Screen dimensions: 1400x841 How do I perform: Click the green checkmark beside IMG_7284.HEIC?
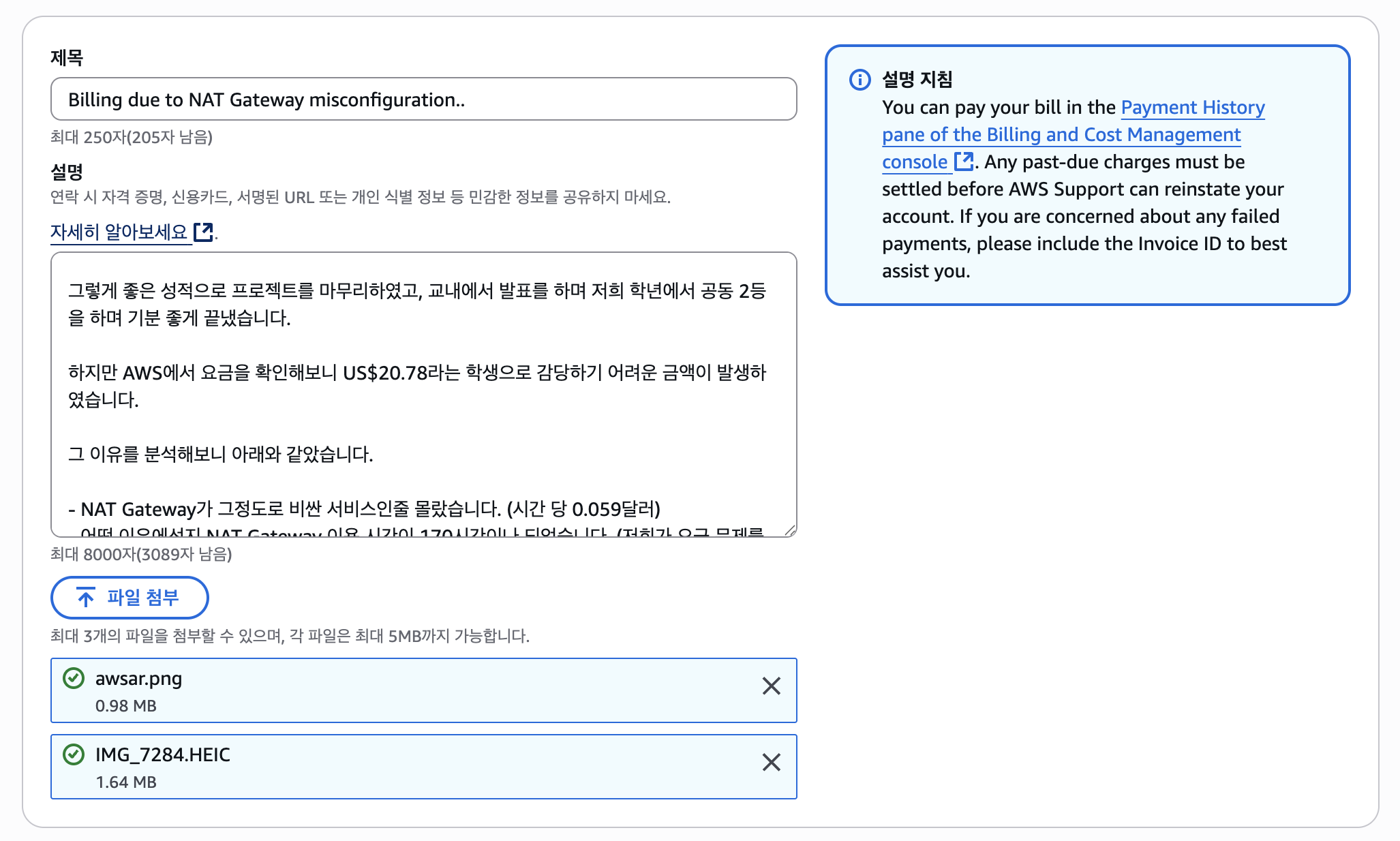click(74, 754)
